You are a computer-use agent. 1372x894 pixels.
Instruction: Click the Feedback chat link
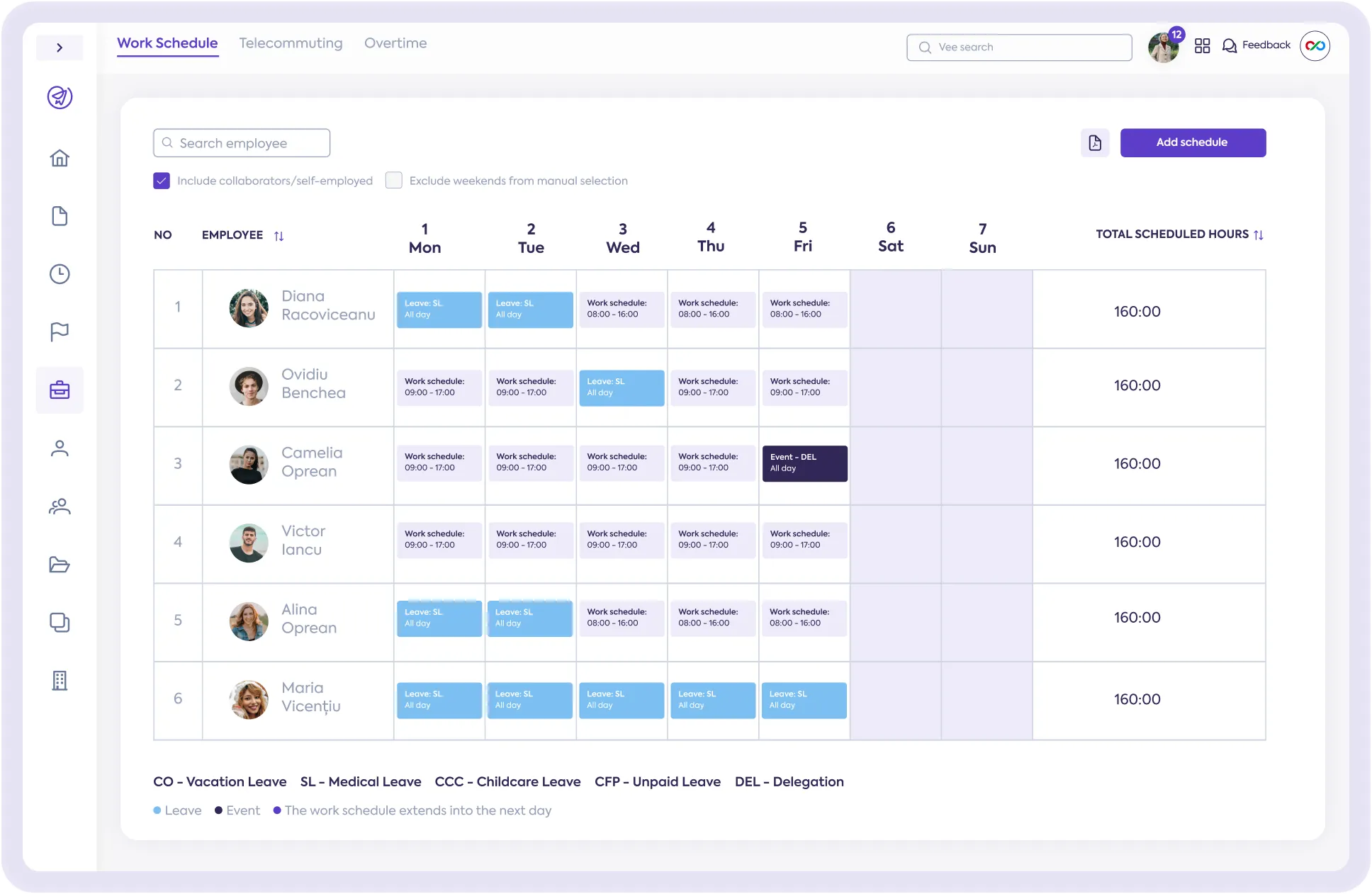click(x=1256, y=45)
